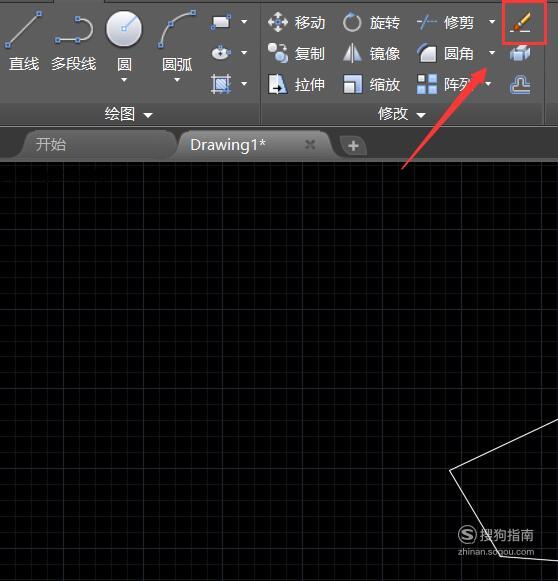Expand the 圆角 (Fillet) dropdown arrow
The height and width of the screenshot is (581, 558).
(x=492, y=53)
